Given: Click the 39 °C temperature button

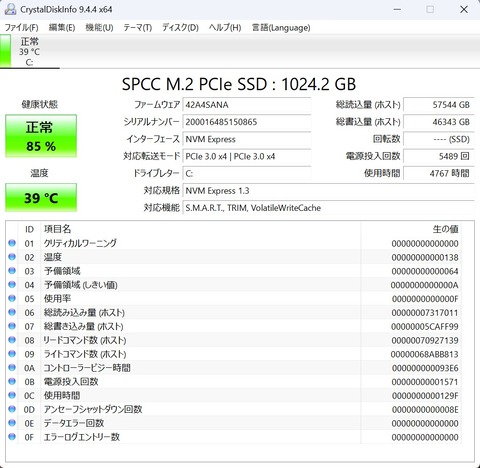Looking at the screenshot, I should [x=41, y=198].
